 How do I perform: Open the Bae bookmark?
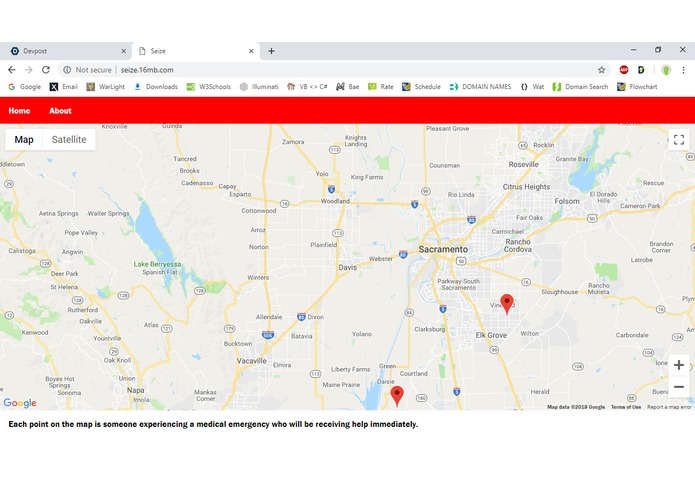[348, 87]
